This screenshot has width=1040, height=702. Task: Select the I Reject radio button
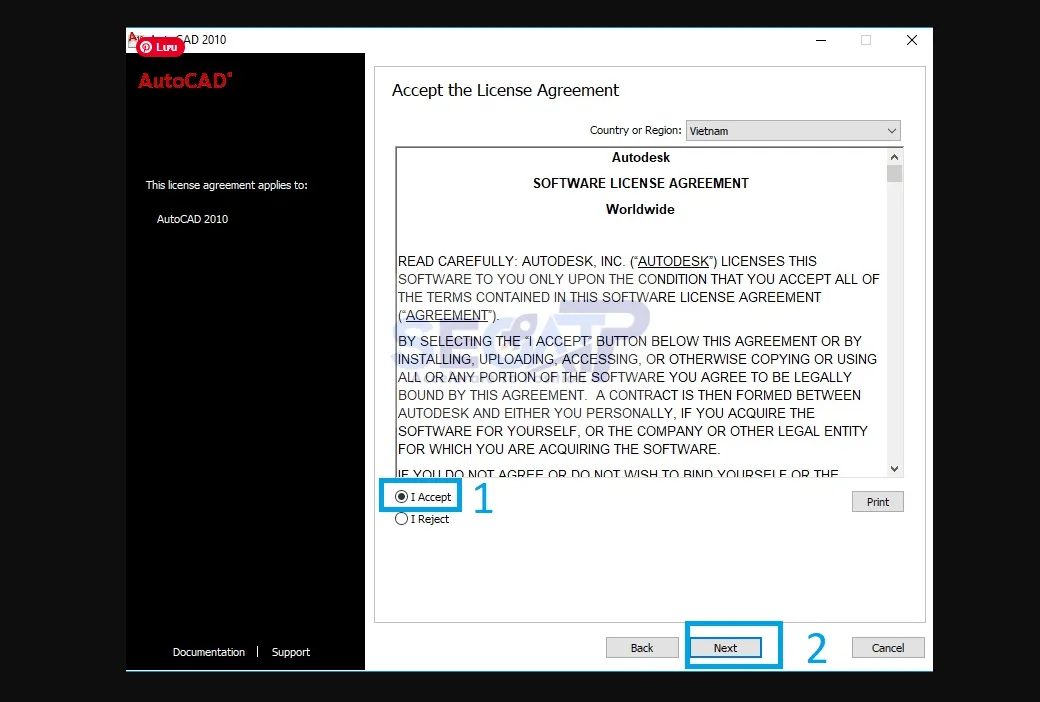pyautogui.click(x=402, y=518)
